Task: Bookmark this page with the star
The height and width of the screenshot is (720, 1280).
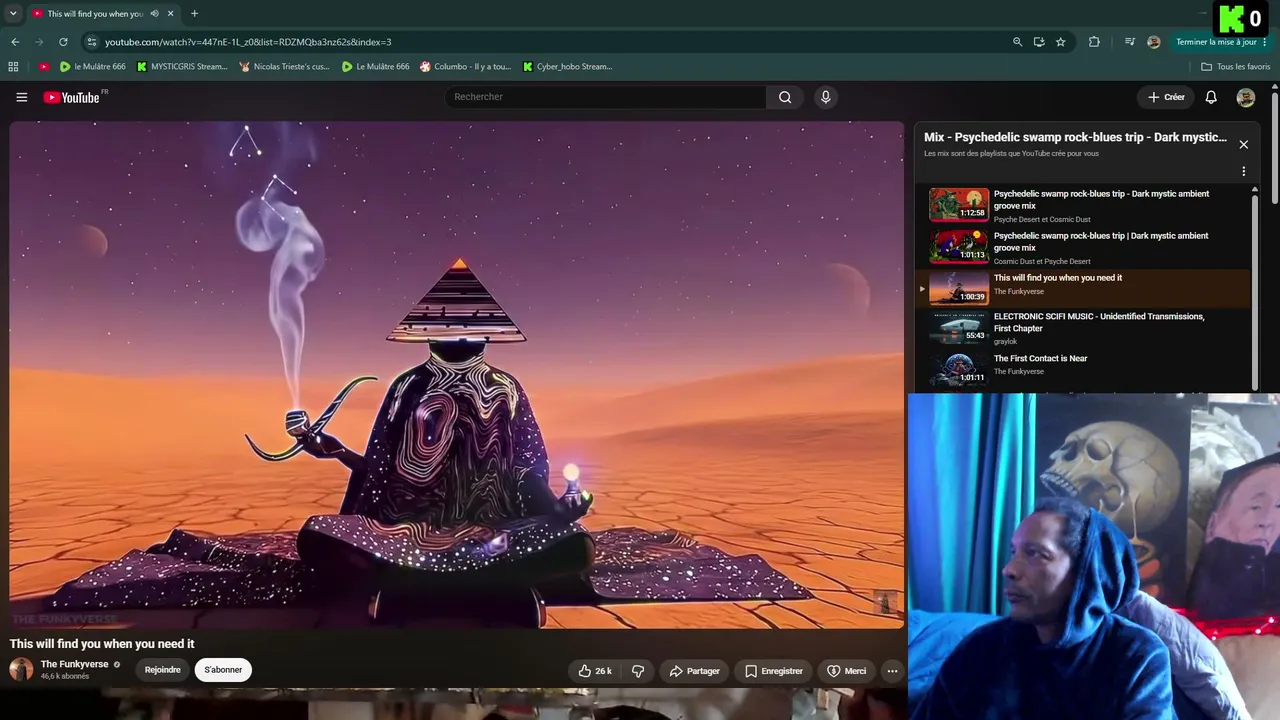Action: (x=1061, y=42)
